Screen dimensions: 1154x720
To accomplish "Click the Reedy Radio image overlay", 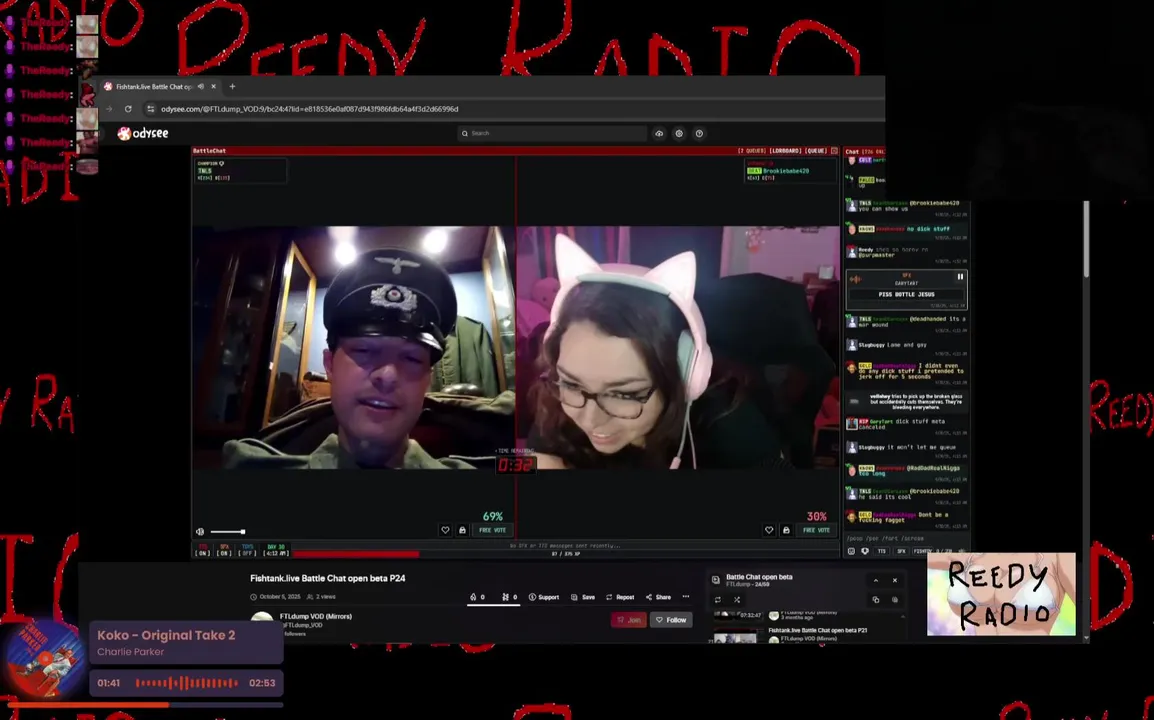I will click(1001, 593).
